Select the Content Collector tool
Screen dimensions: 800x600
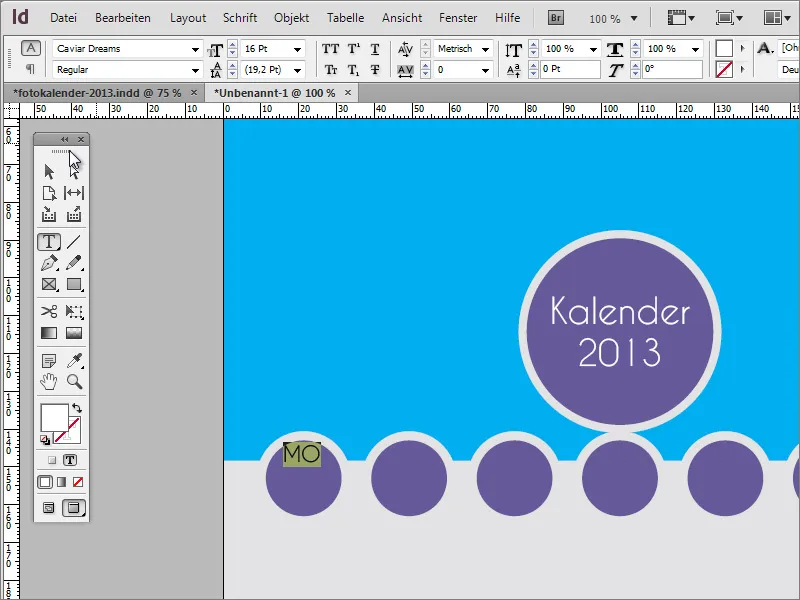[49, 214]
